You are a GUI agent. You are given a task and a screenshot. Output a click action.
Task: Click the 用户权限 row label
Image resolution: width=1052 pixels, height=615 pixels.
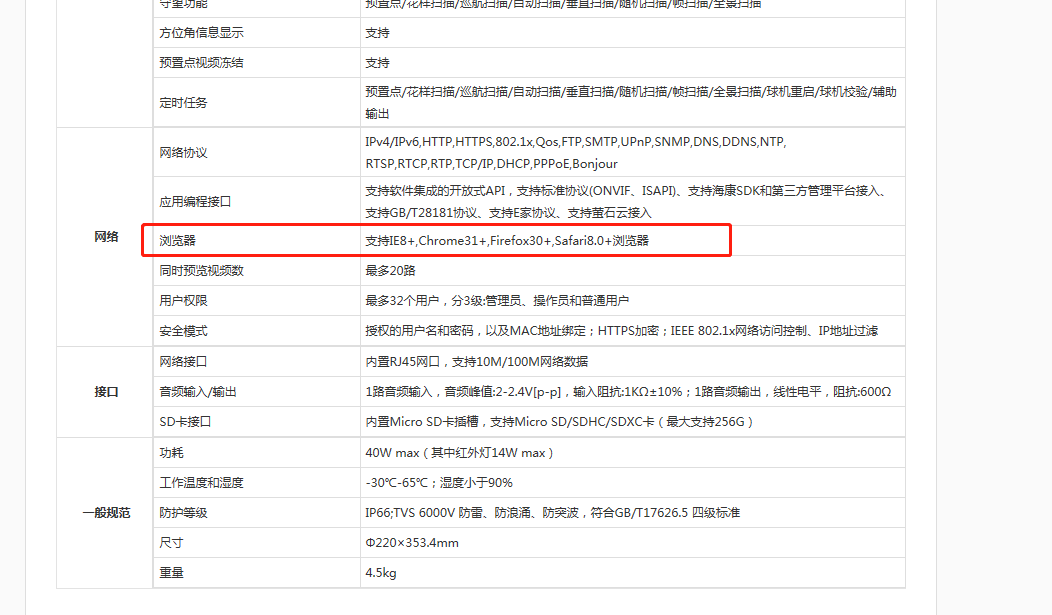(x=183, y=301)
